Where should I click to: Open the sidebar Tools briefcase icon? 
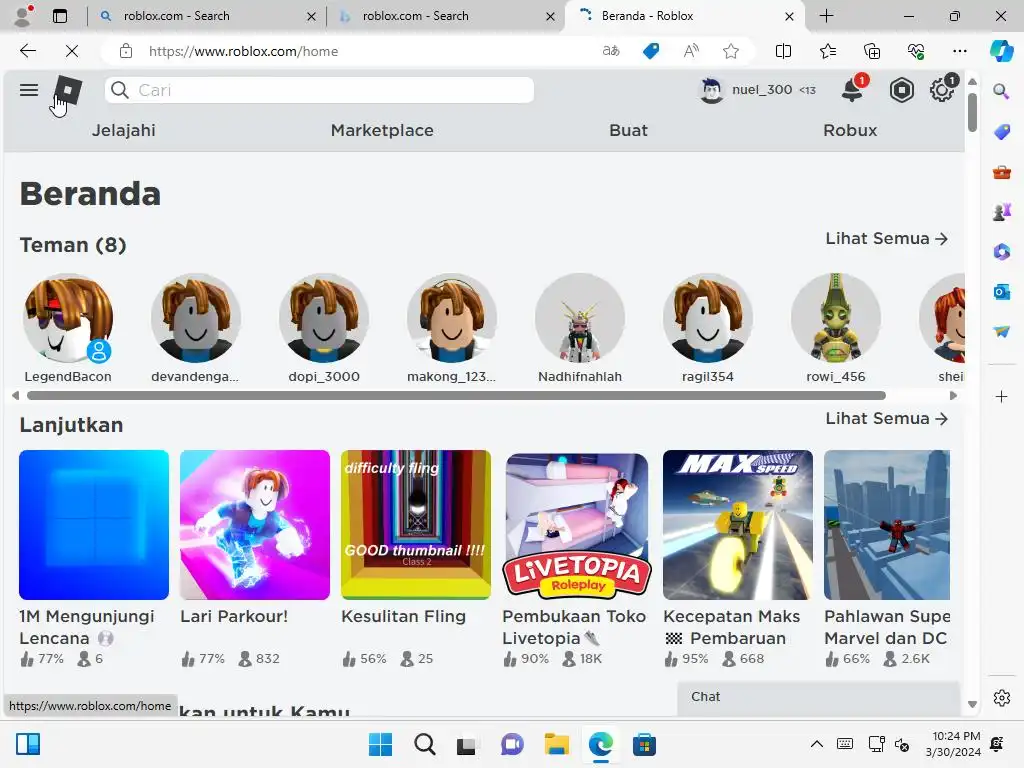(1001, 172)
